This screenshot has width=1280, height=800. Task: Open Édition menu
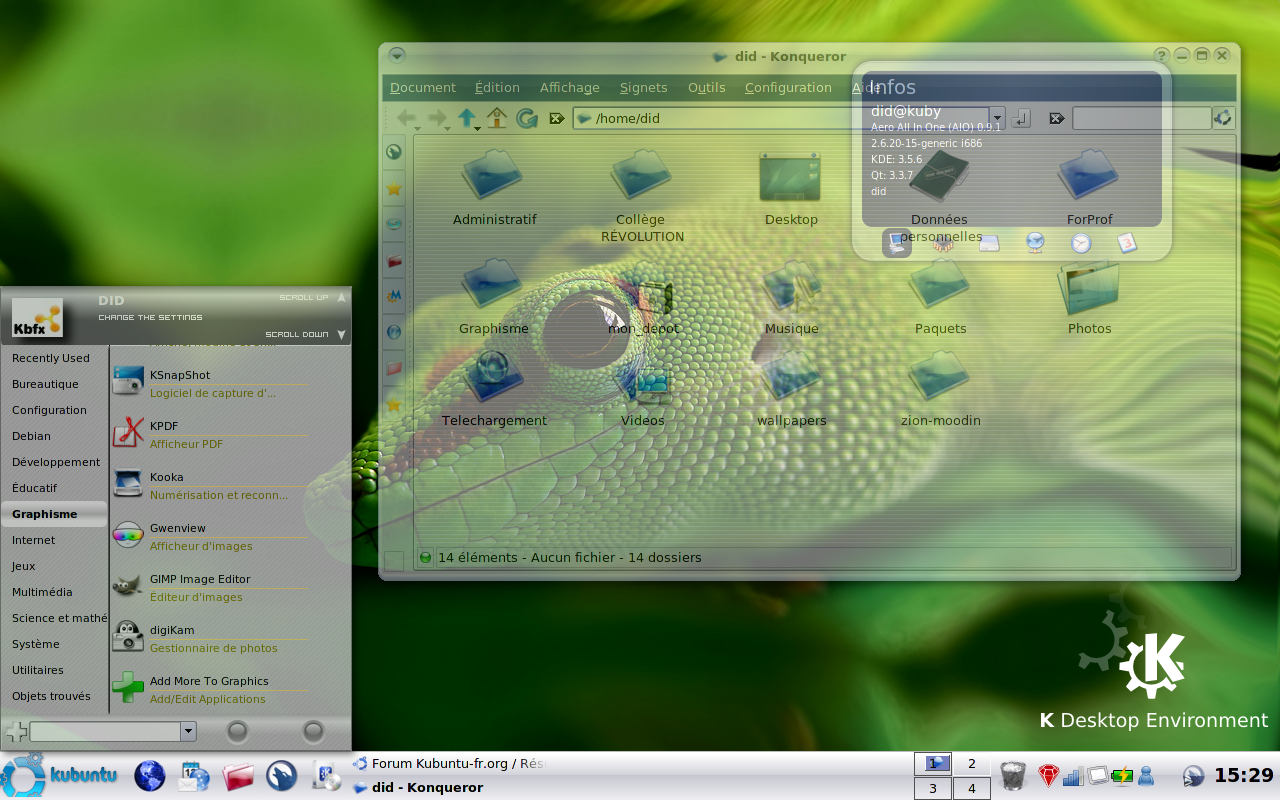tap(497, 88)
